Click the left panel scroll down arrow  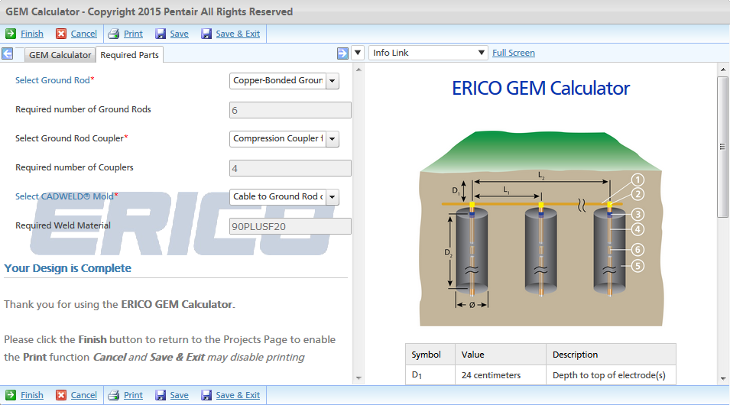click(x=358, y=378)
